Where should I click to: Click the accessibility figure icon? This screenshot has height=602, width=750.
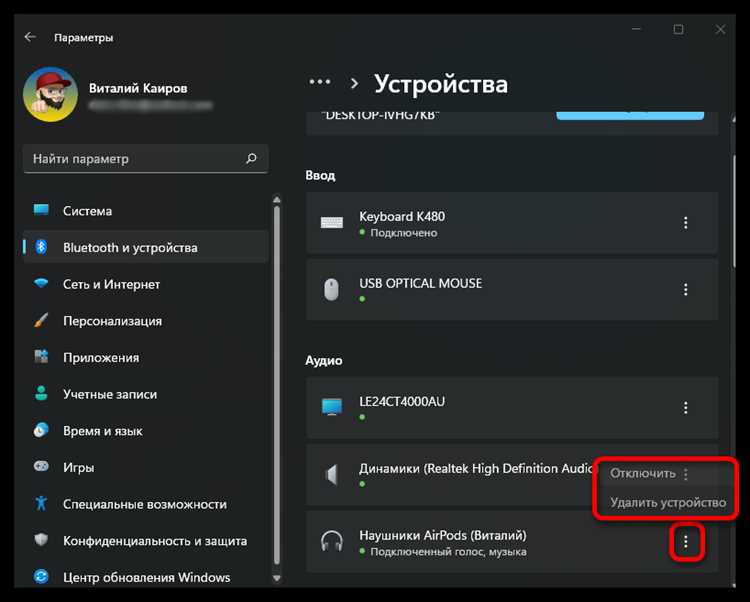click(41, 503)
